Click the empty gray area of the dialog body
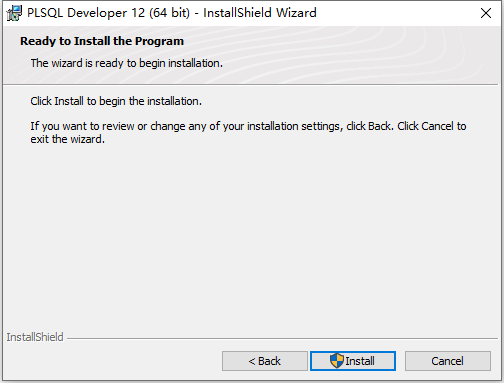Screen dimensions: 504x383 tap(252, 233)
